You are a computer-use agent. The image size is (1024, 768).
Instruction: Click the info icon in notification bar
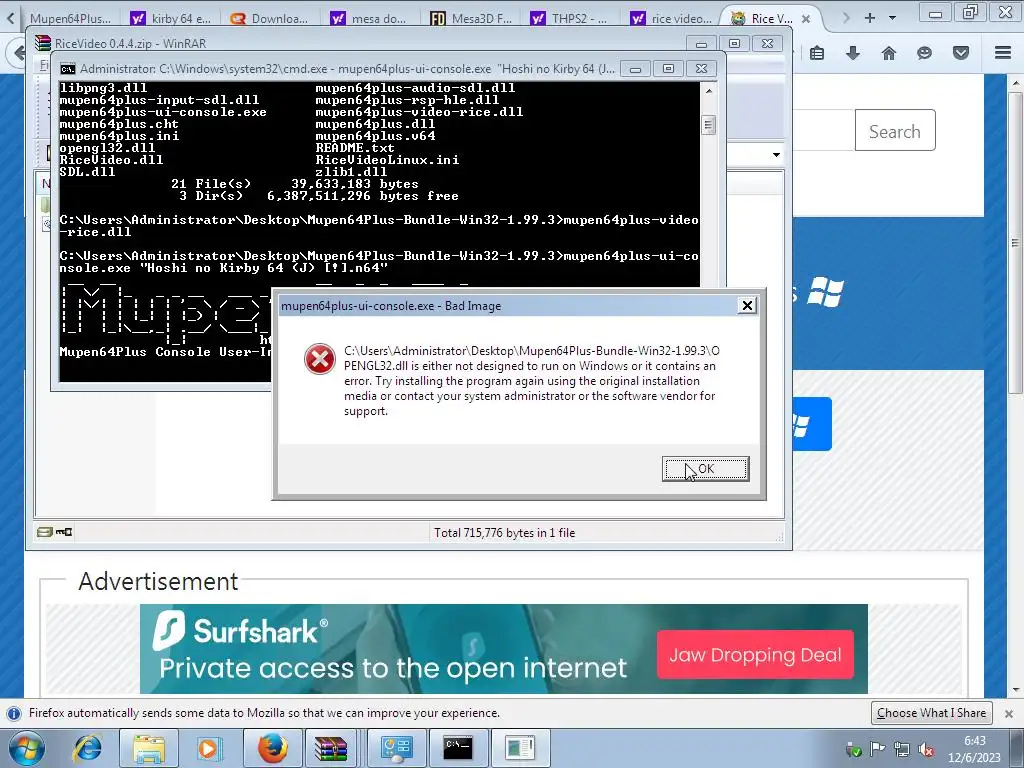point(14,713)
